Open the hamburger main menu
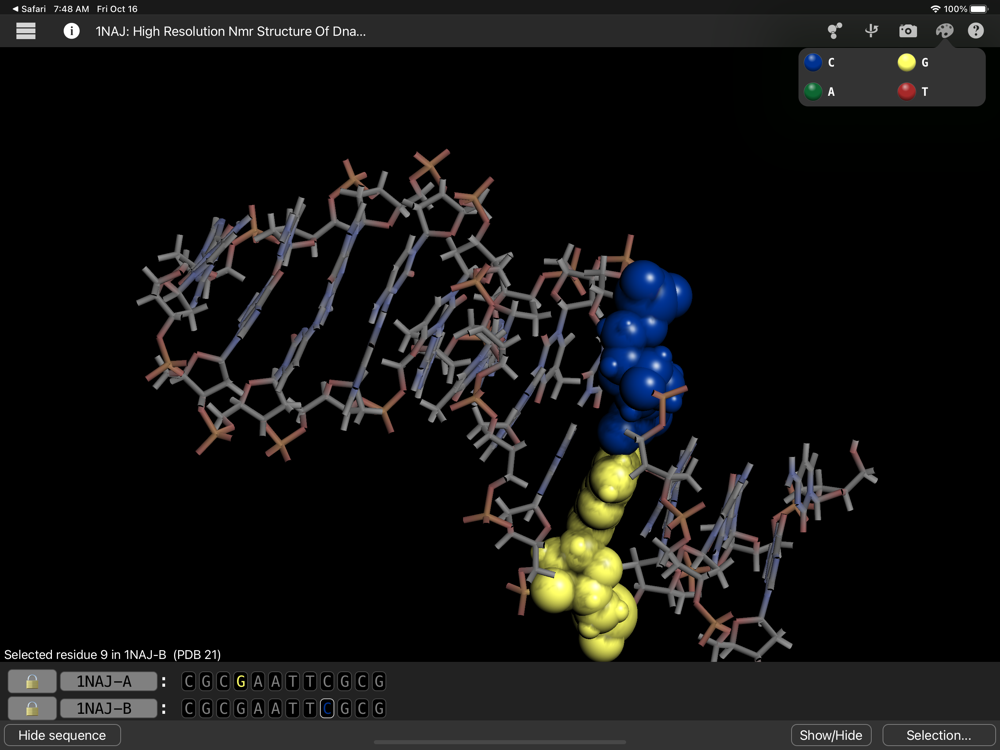Image resolution: width=1000 pixels, height=750 pixels. (26, 31)
